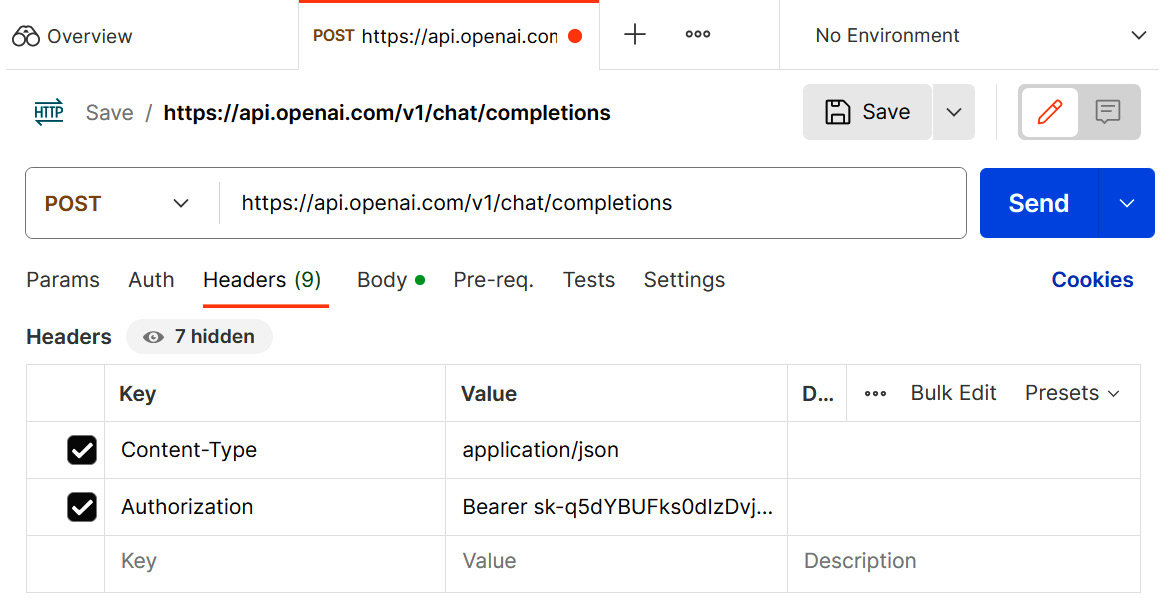Open a new tab with plus icon
This screenshot has height=599, width=1165.
coord(635,34)
